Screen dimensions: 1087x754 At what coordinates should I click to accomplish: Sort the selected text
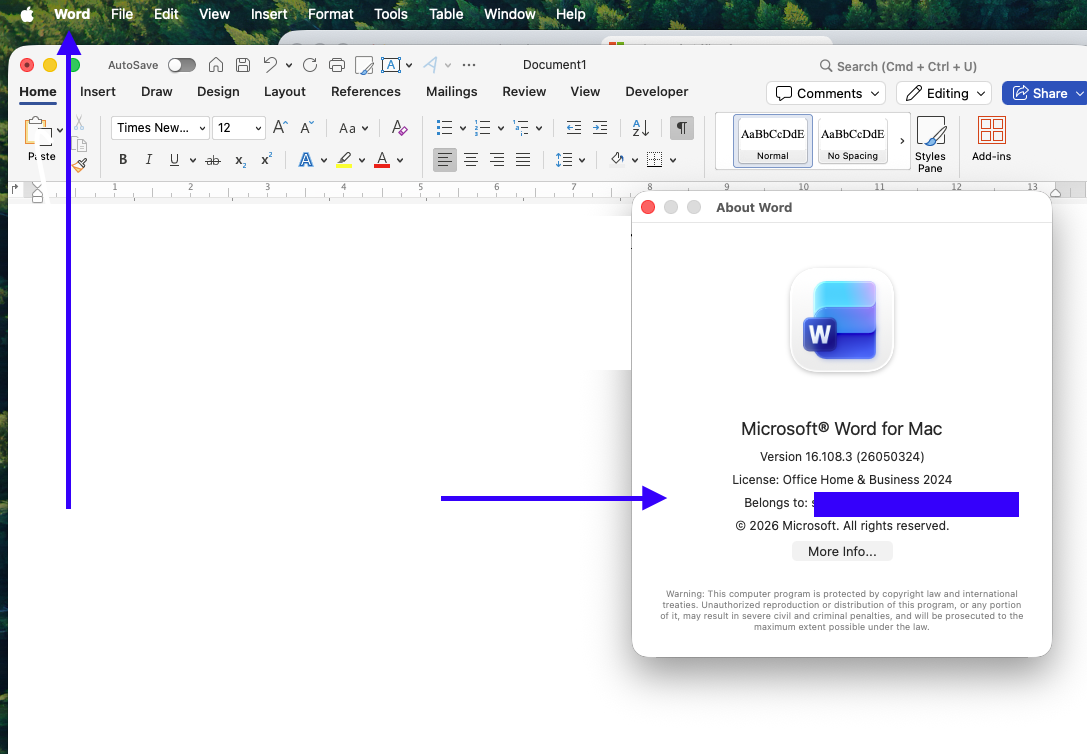tap(641, 128)
